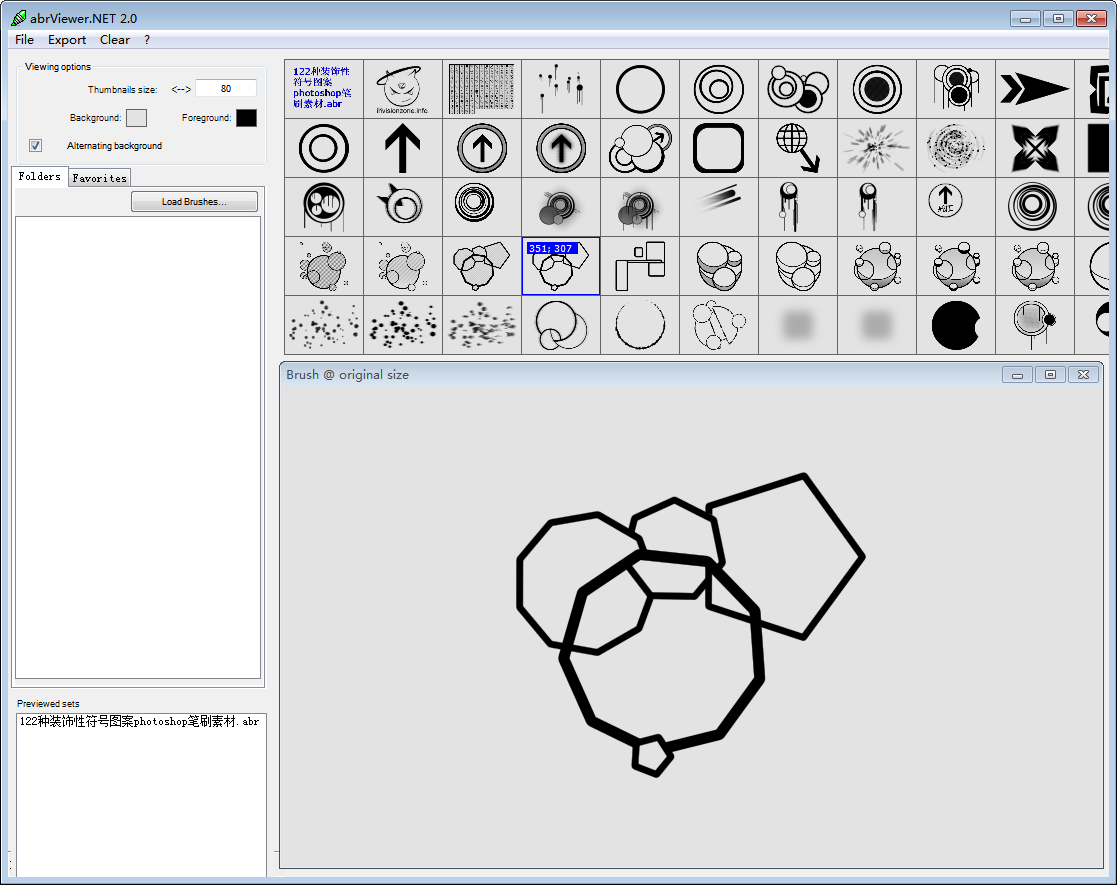Open the black Foreground color swatch

246,118
